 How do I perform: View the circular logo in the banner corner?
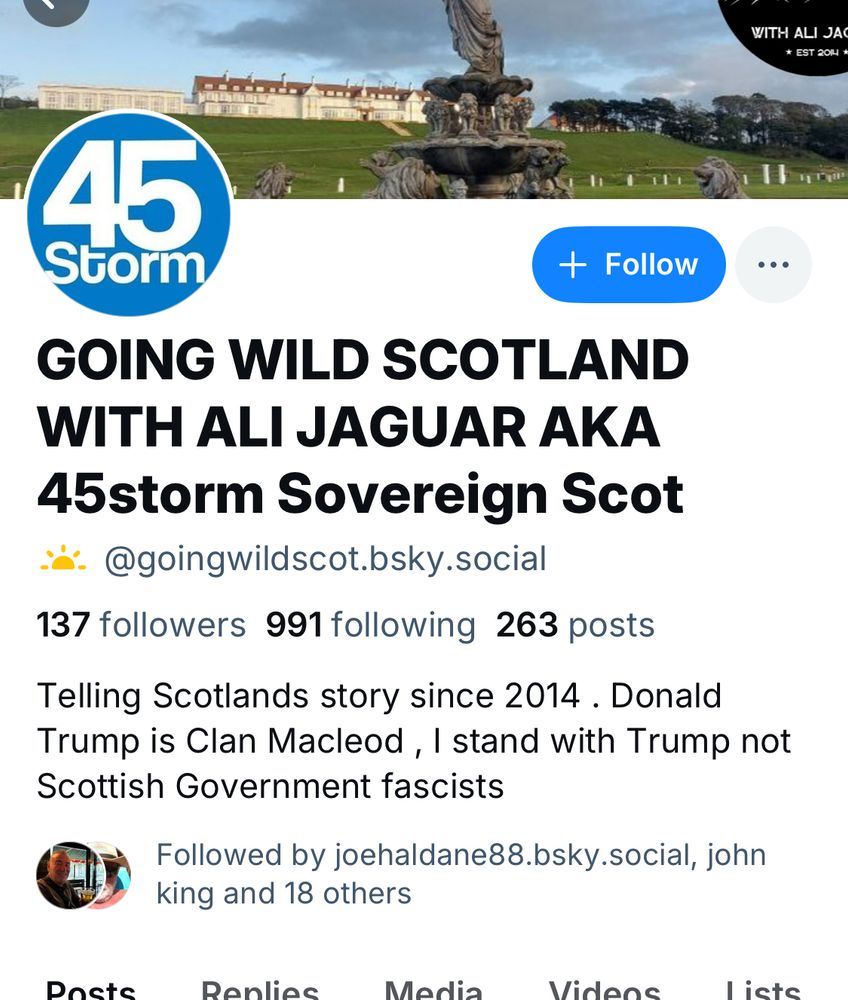(787, 32)
